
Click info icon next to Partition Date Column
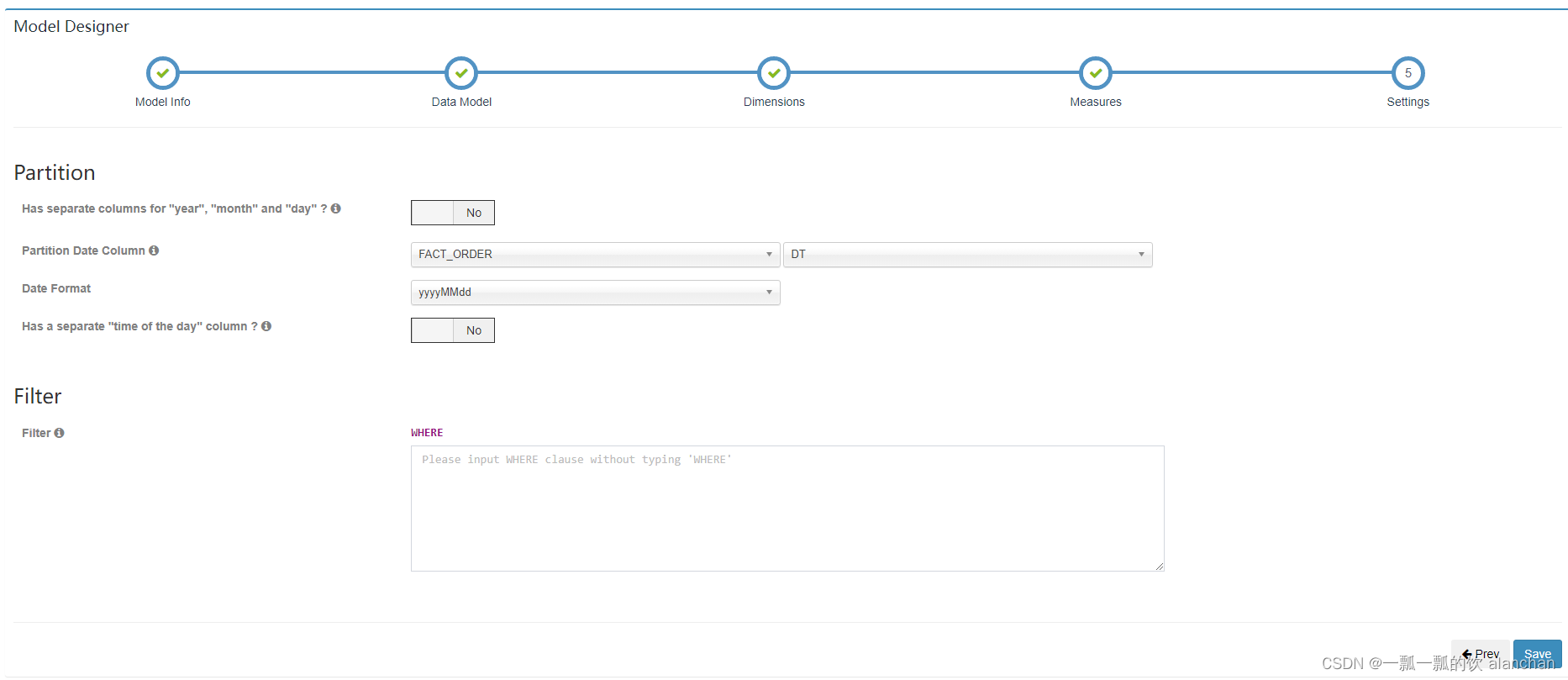(154, 250)
